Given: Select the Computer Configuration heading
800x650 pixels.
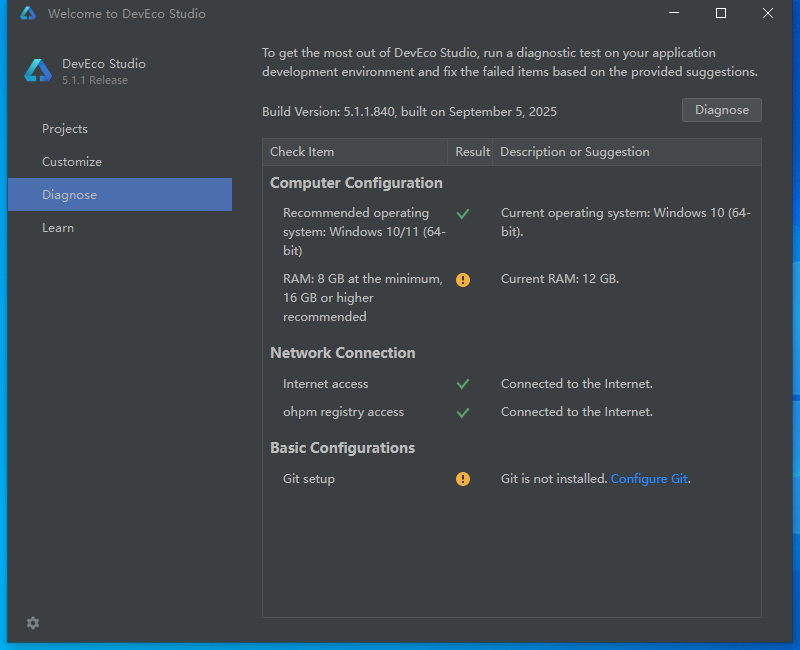Looking at the screenshot, I should 356,183.
